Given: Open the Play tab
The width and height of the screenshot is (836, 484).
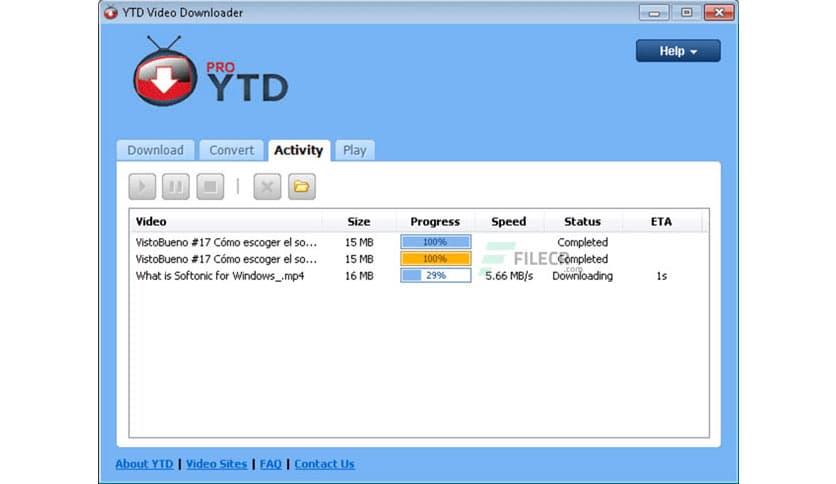Looking at the screenshot, I should [355, 150].
